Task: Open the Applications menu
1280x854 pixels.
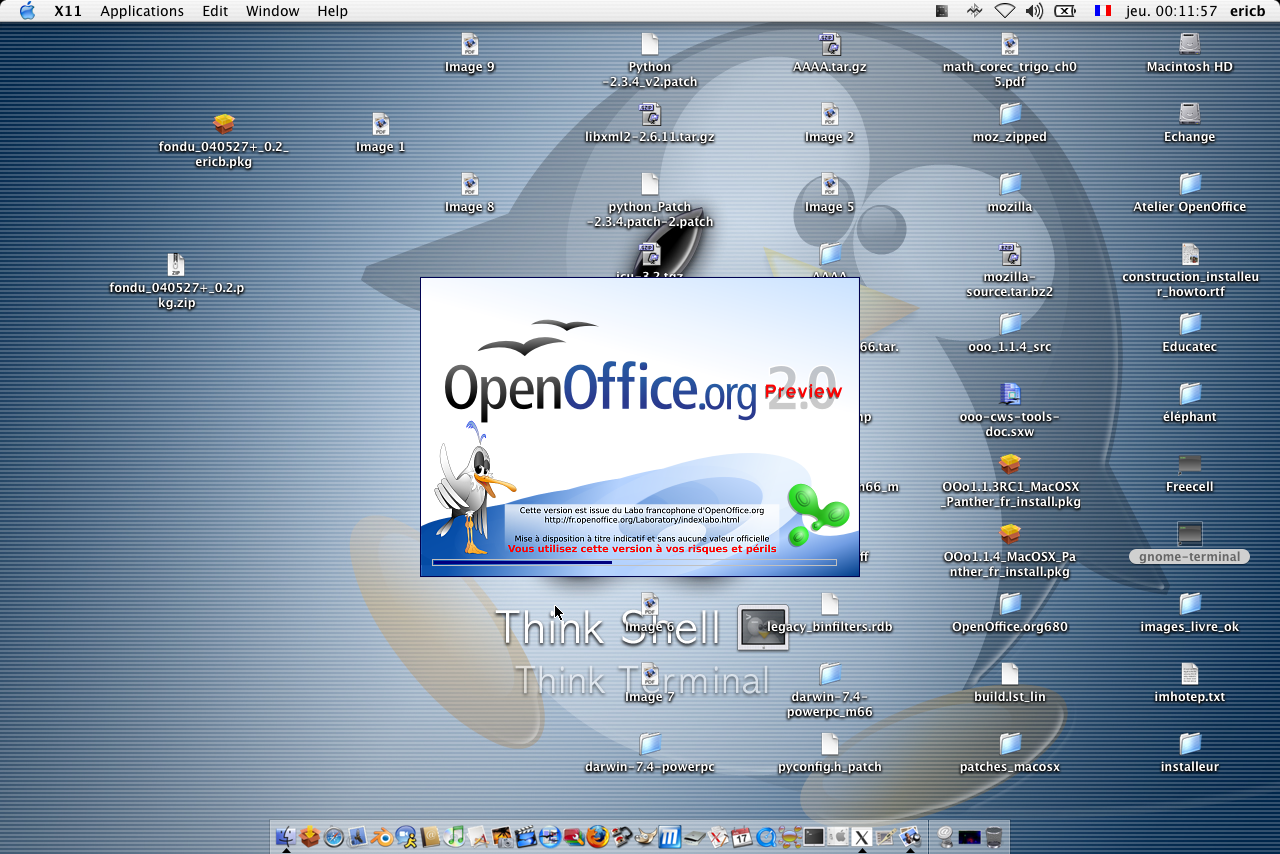Action: point(142,11)
